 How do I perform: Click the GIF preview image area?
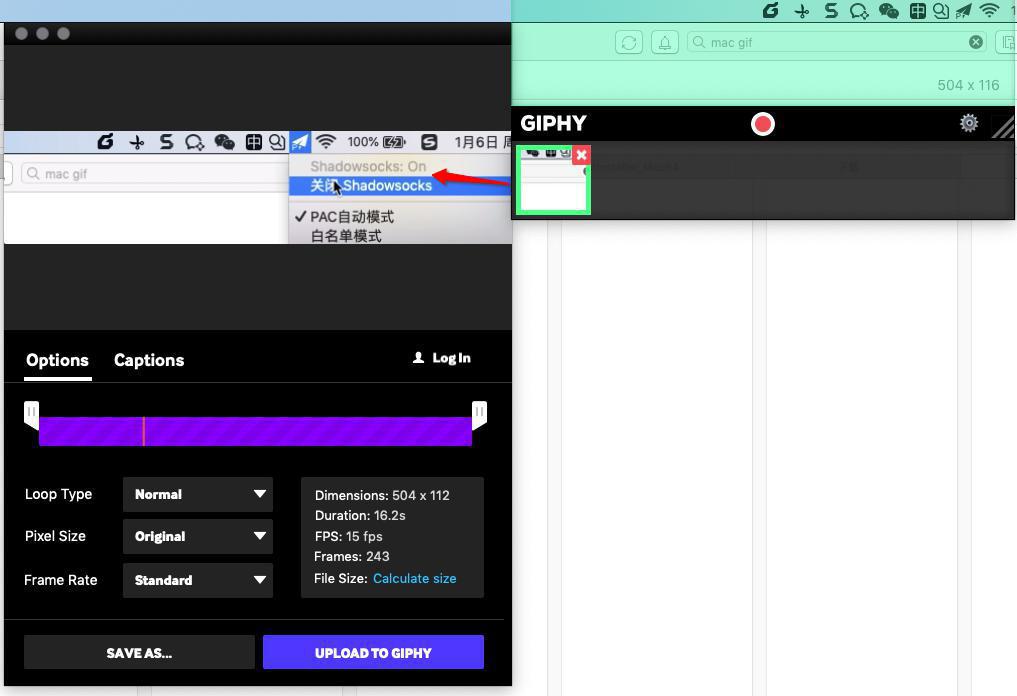(257, 187)
